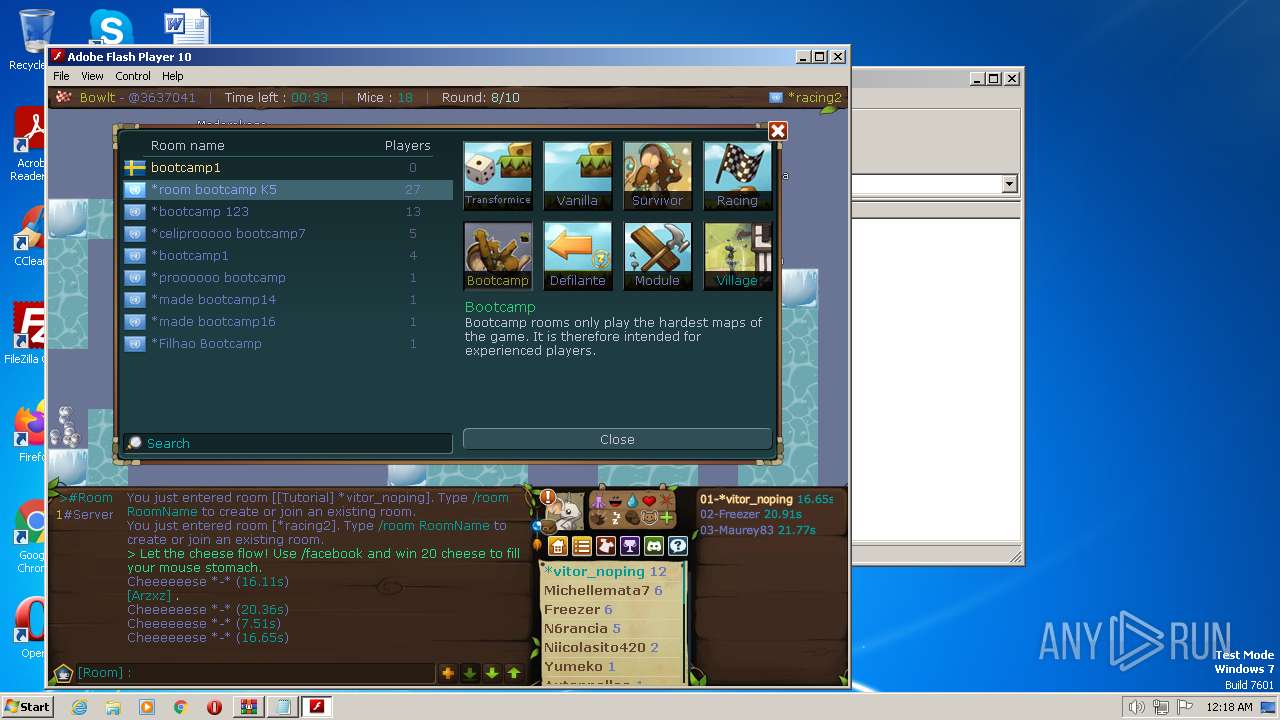
Task: Use the sleeping Zz emote
Action: click(x=616, y=518)
